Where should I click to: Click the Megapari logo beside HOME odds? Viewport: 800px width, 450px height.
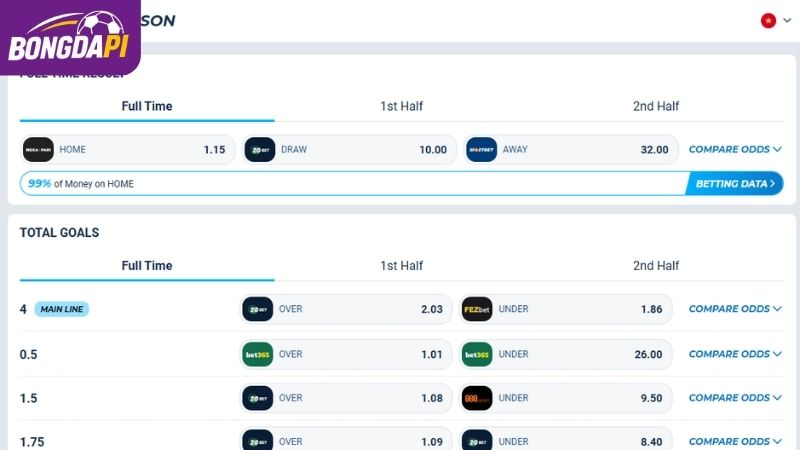[x=38, y=149]
